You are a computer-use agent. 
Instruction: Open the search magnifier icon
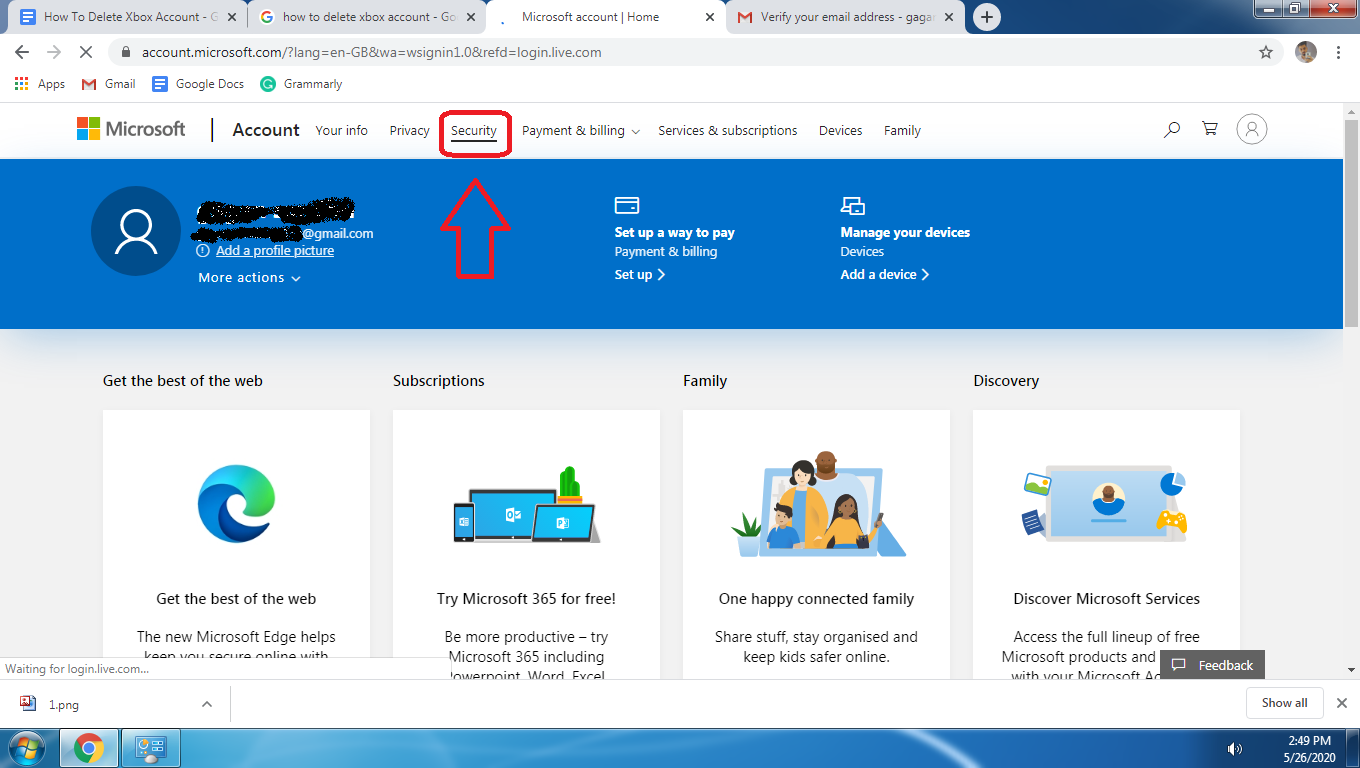coord(1172,129)
